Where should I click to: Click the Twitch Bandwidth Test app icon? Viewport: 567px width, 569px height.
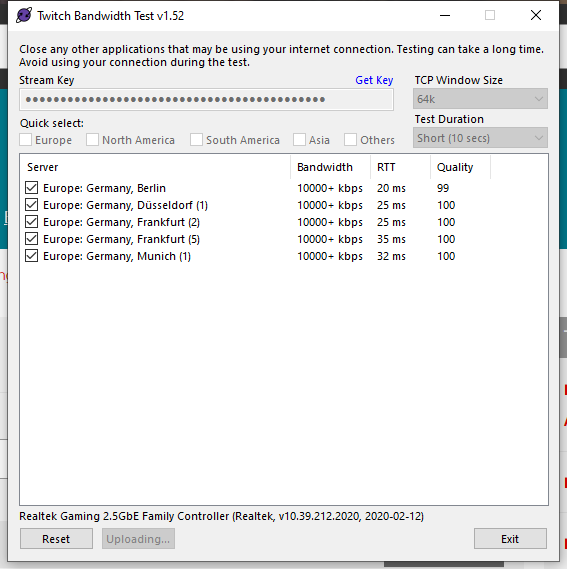24,16
